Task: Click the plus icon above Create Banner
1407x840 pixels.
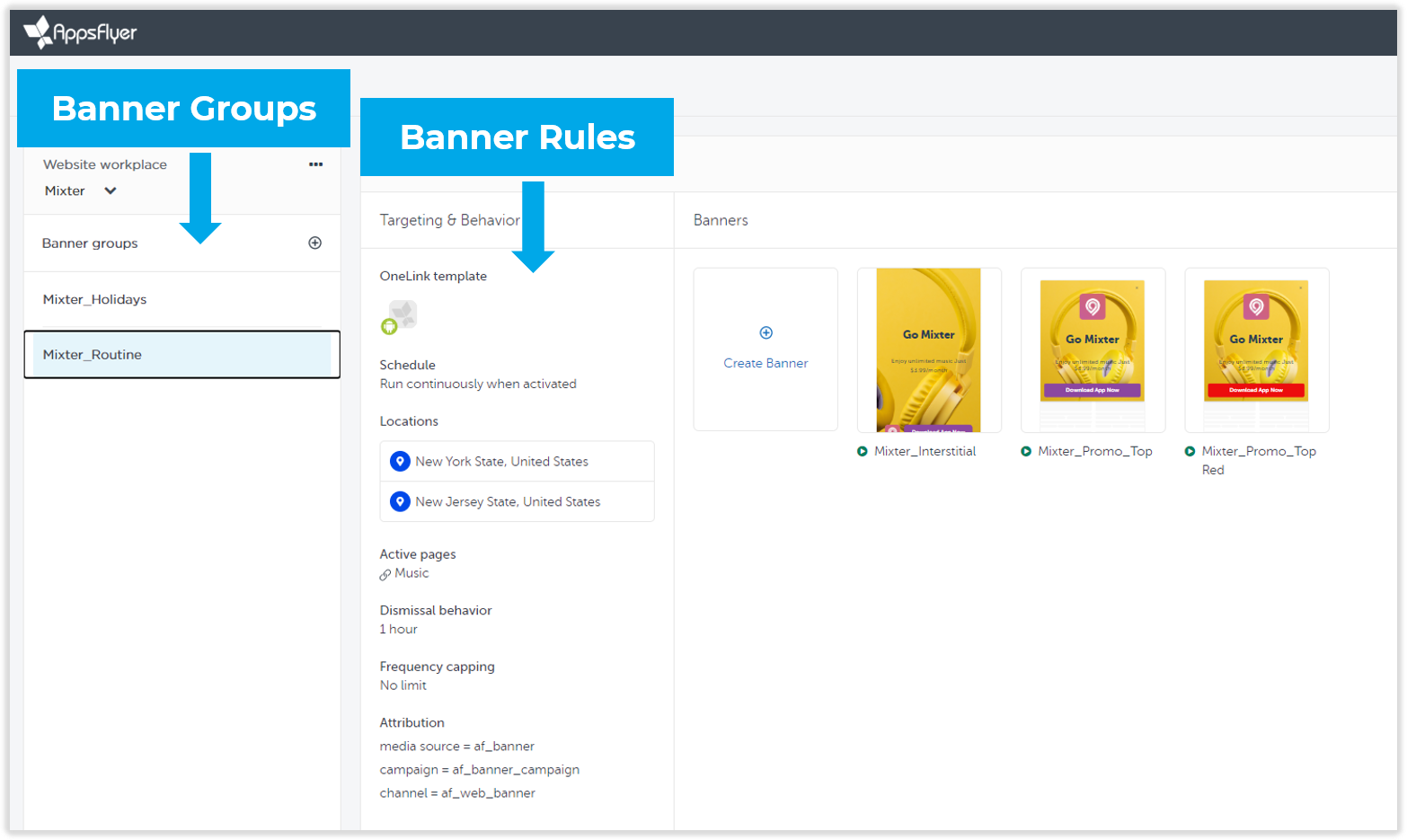Action: [766, 332]
